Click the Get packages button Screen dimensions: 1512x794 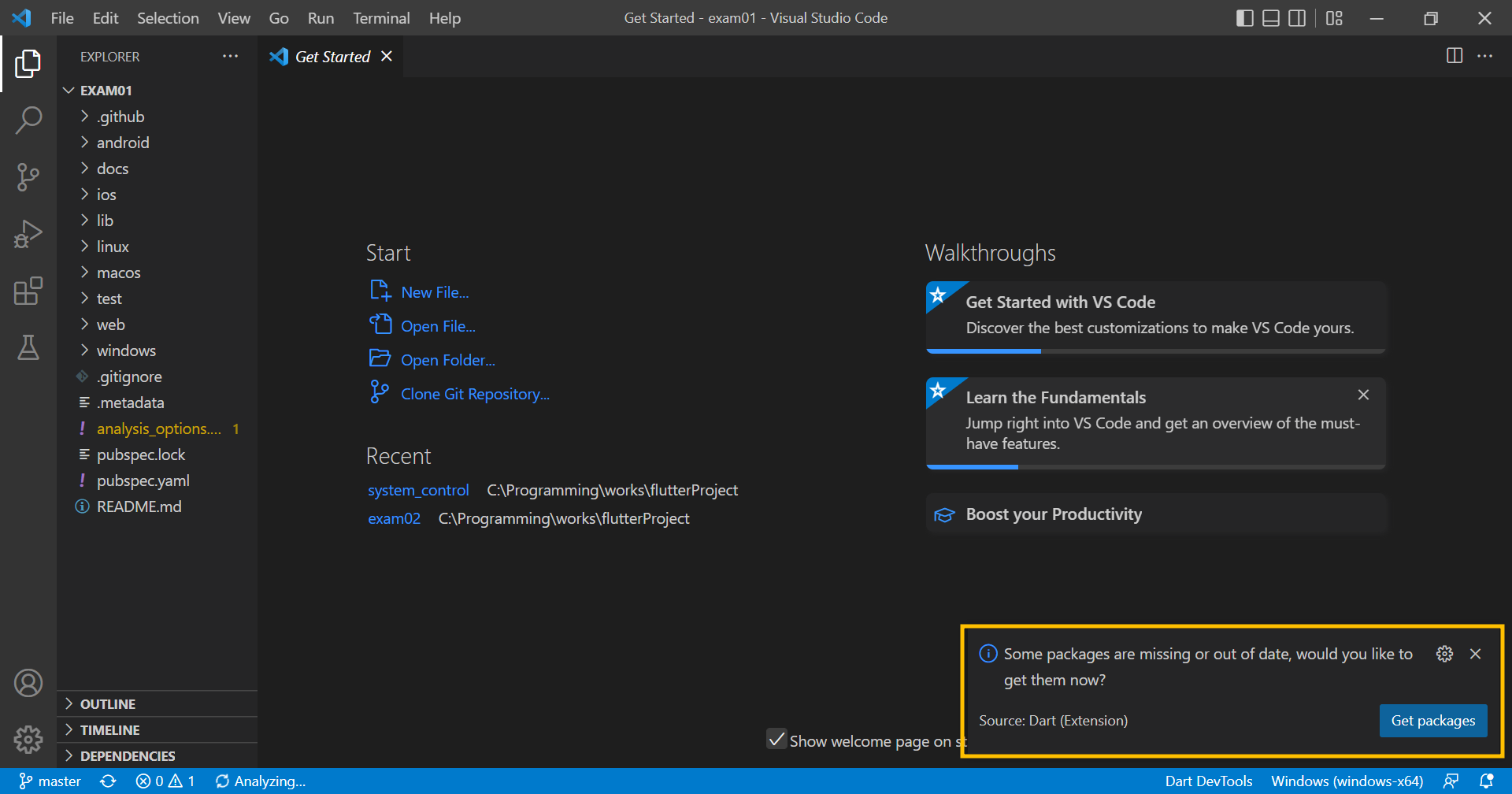coord(1433,721)
